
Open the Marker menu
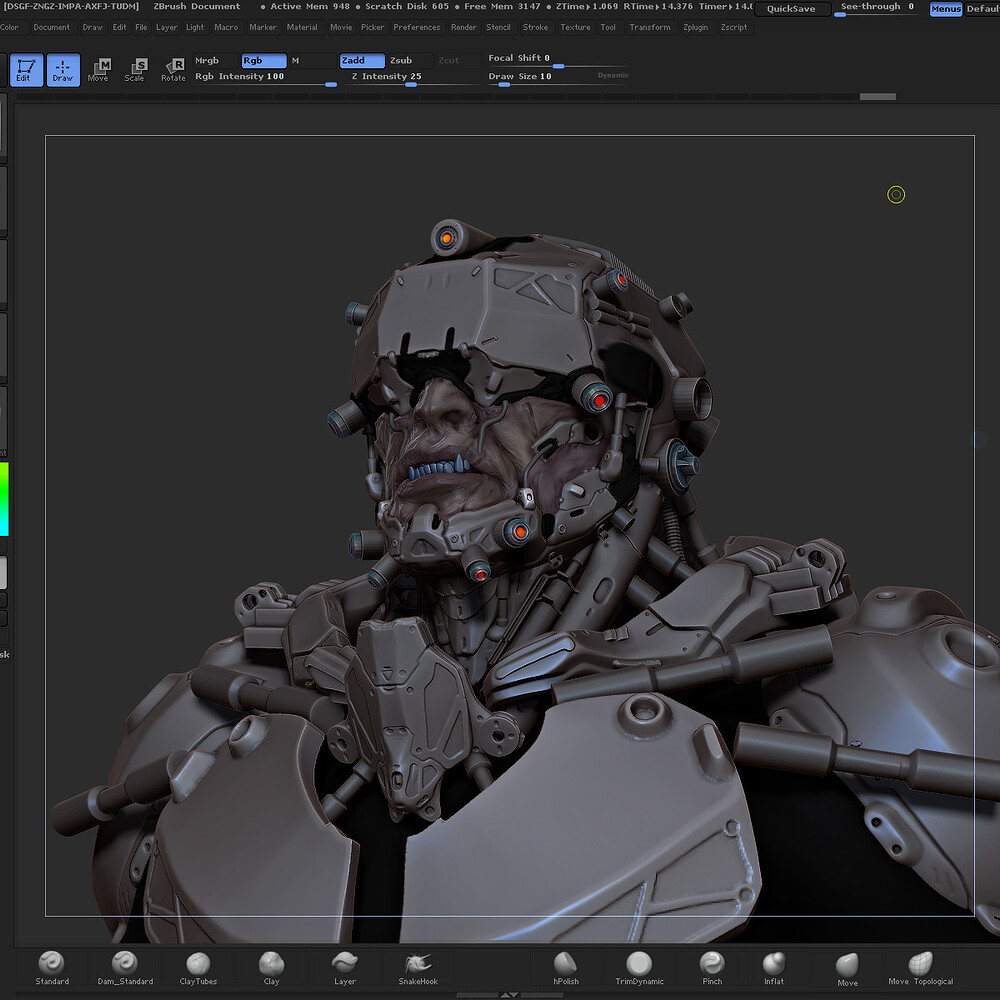point(263,27)
